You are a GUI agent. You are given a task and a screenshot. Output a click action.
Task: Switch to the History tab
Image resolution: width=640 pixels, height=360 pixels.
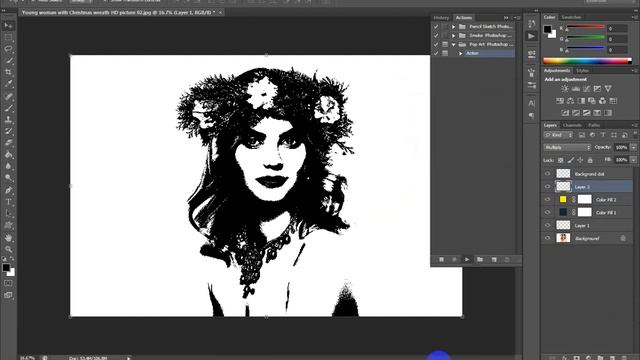[x=441, y=18]
